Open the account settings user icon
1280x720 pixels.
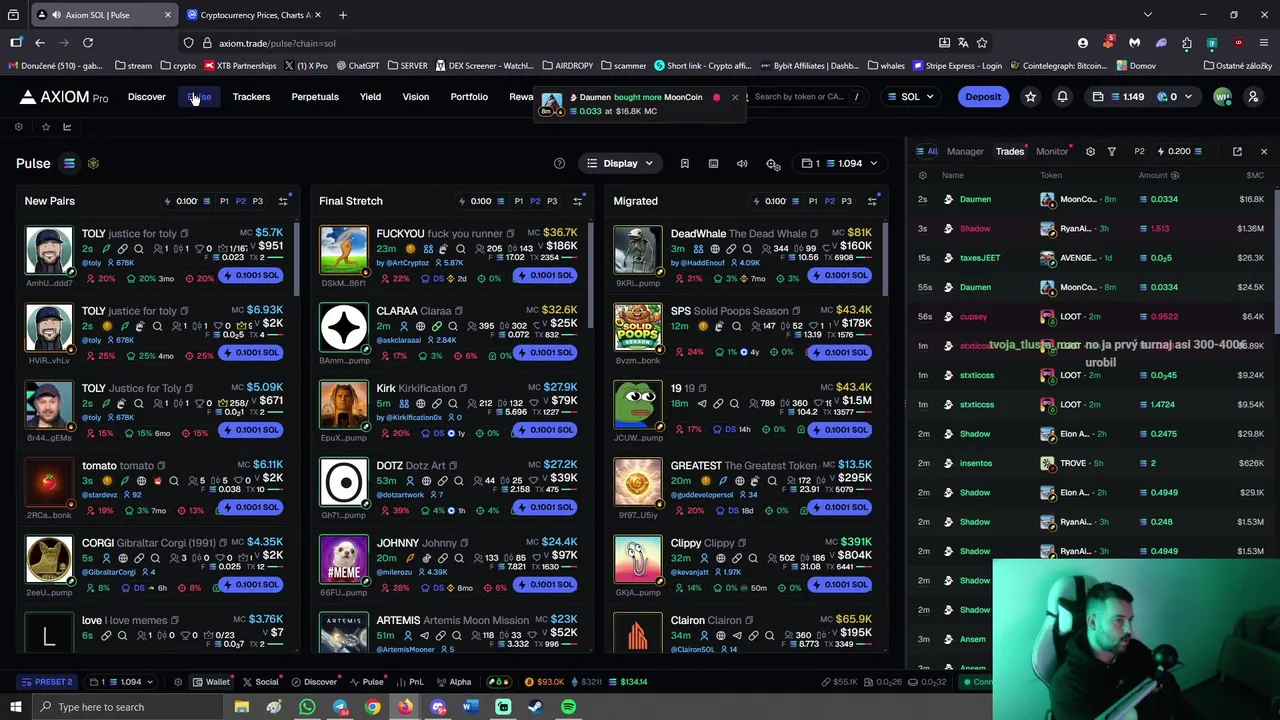point(1253,97)
